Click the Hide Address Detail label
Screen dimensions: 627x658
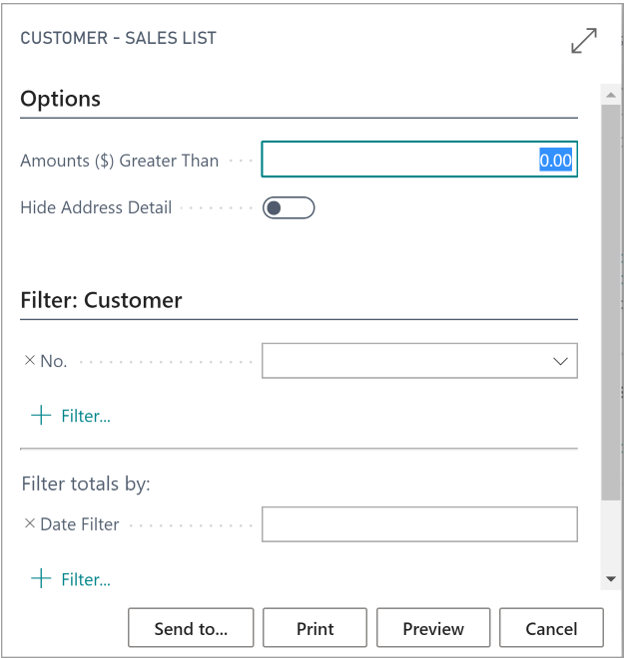click(x=96, y=207)
